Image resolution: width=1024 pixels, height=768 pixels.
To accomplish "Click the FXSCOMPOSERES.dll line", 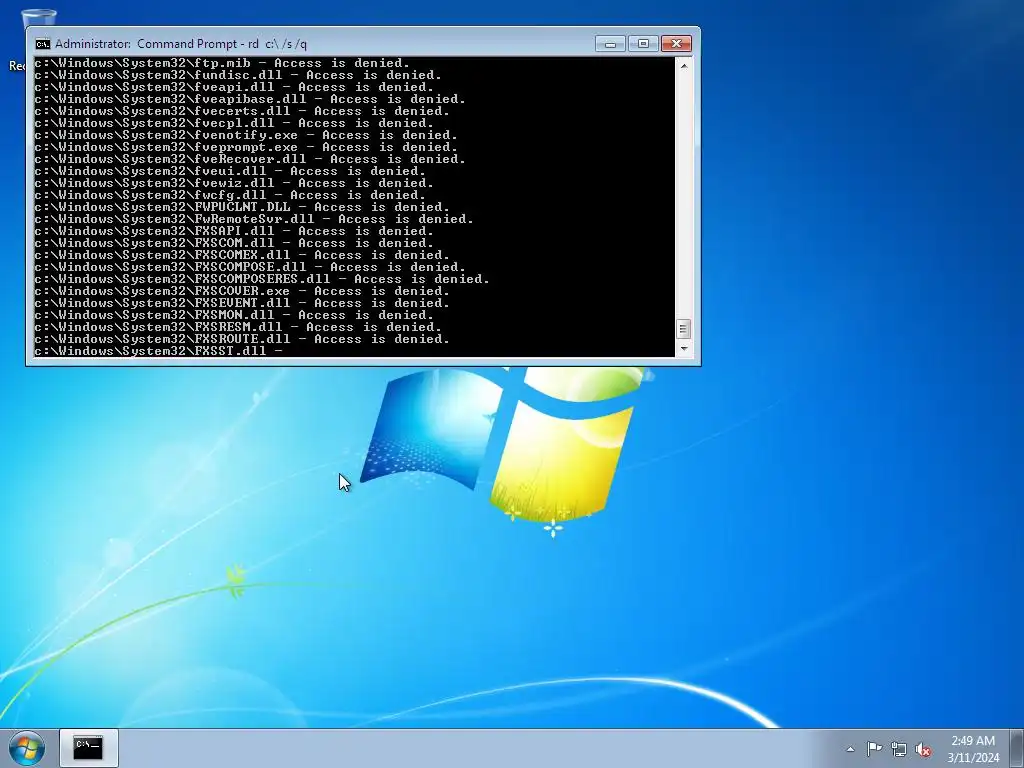I will click(x=262, y=280).
